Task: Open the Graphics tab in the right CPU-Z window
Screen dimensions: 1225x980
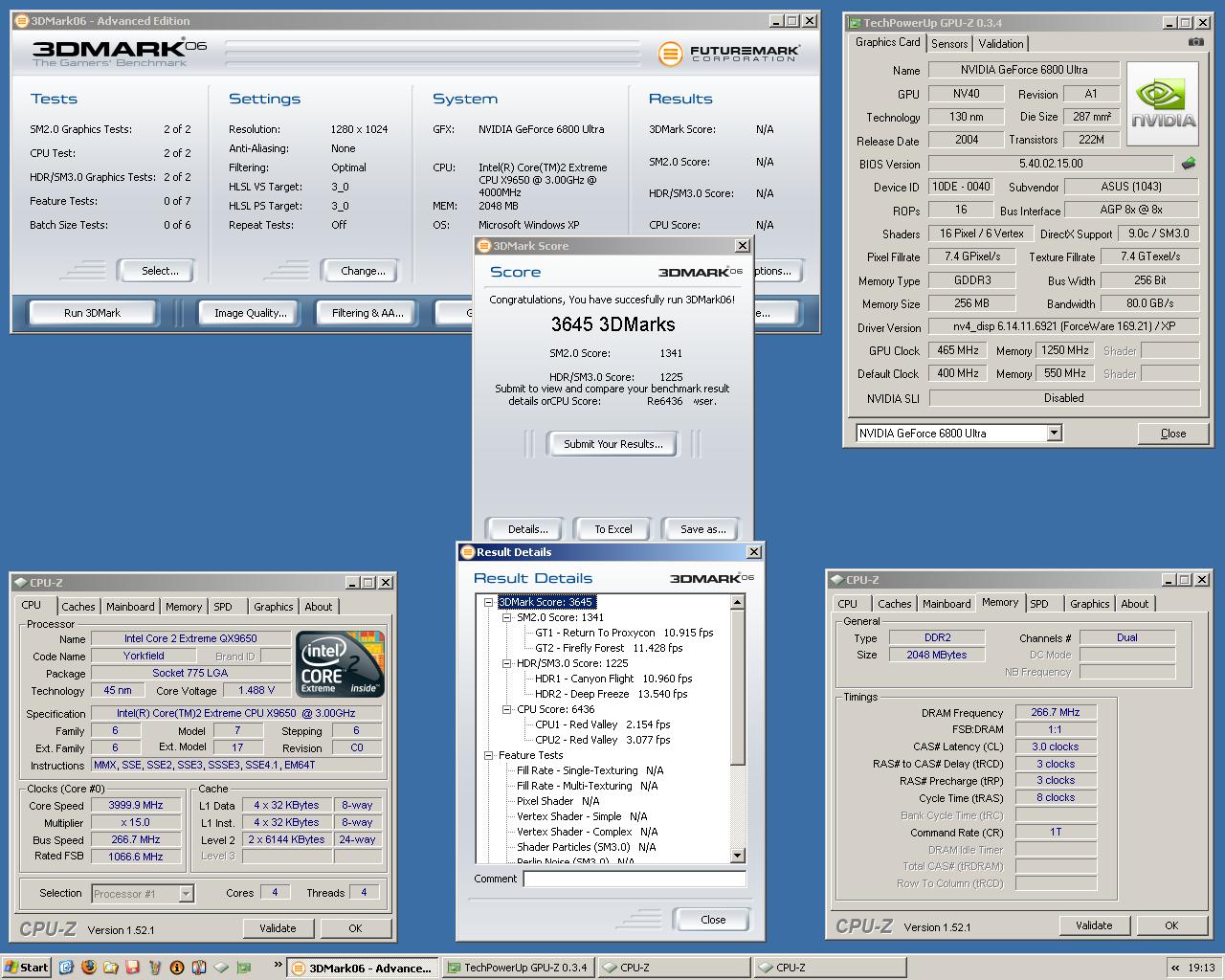Action: [1090, 604]
